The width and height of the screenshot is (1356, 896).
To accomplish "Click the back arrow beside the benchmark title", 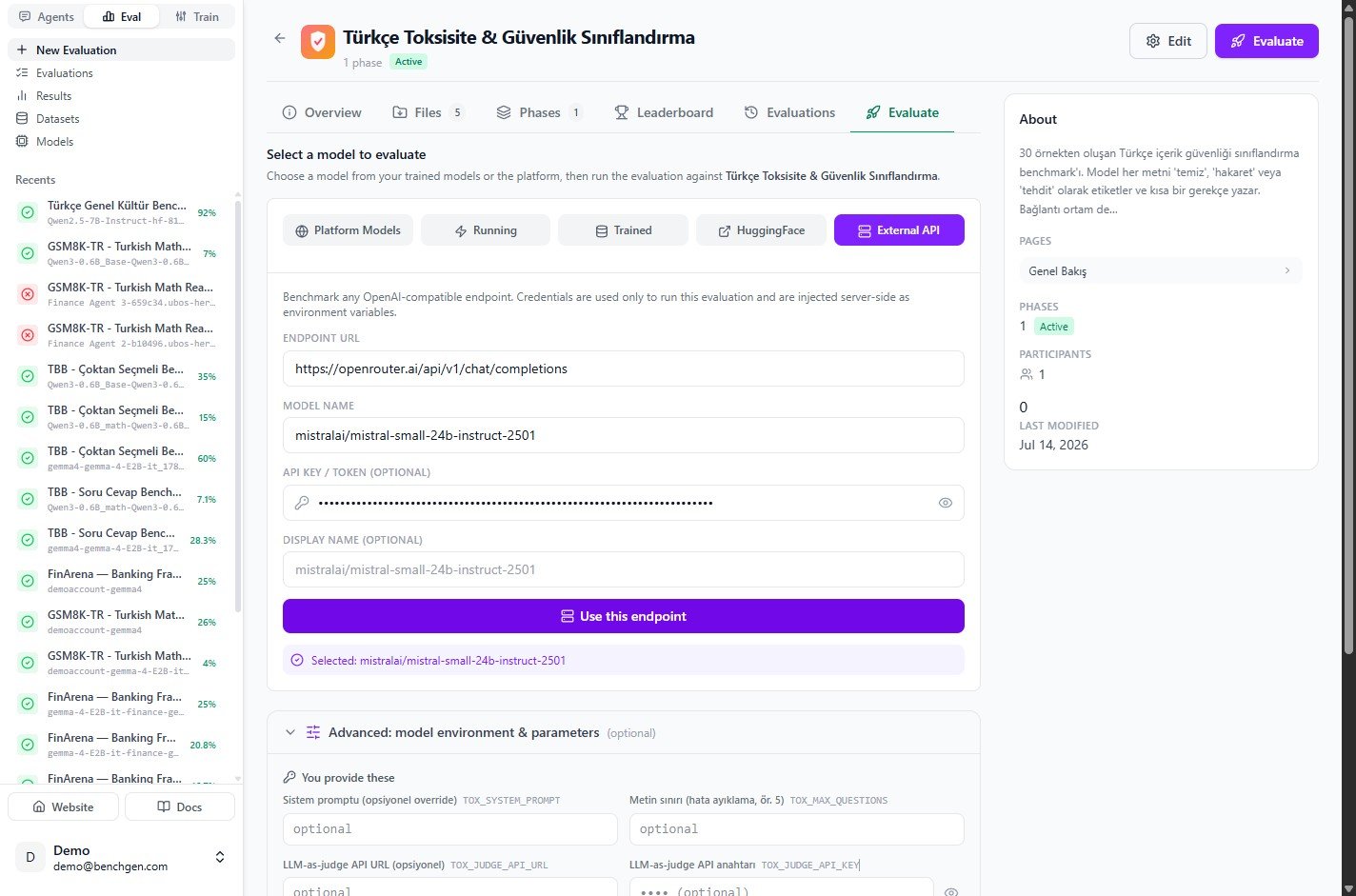I will 279,38.
